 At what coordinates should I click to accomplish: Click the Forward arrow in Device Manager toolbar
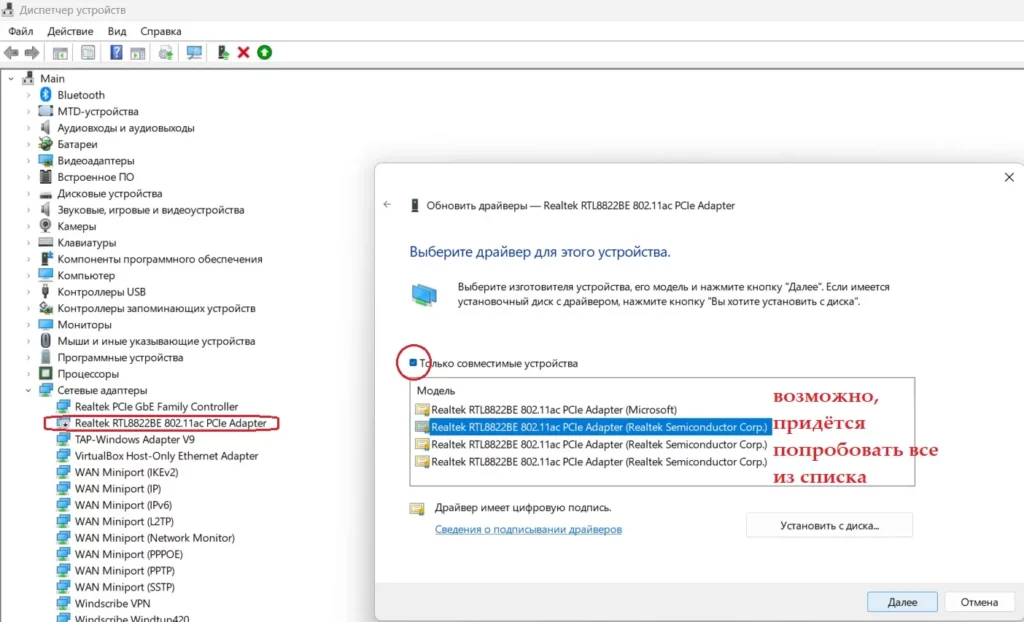31,53
